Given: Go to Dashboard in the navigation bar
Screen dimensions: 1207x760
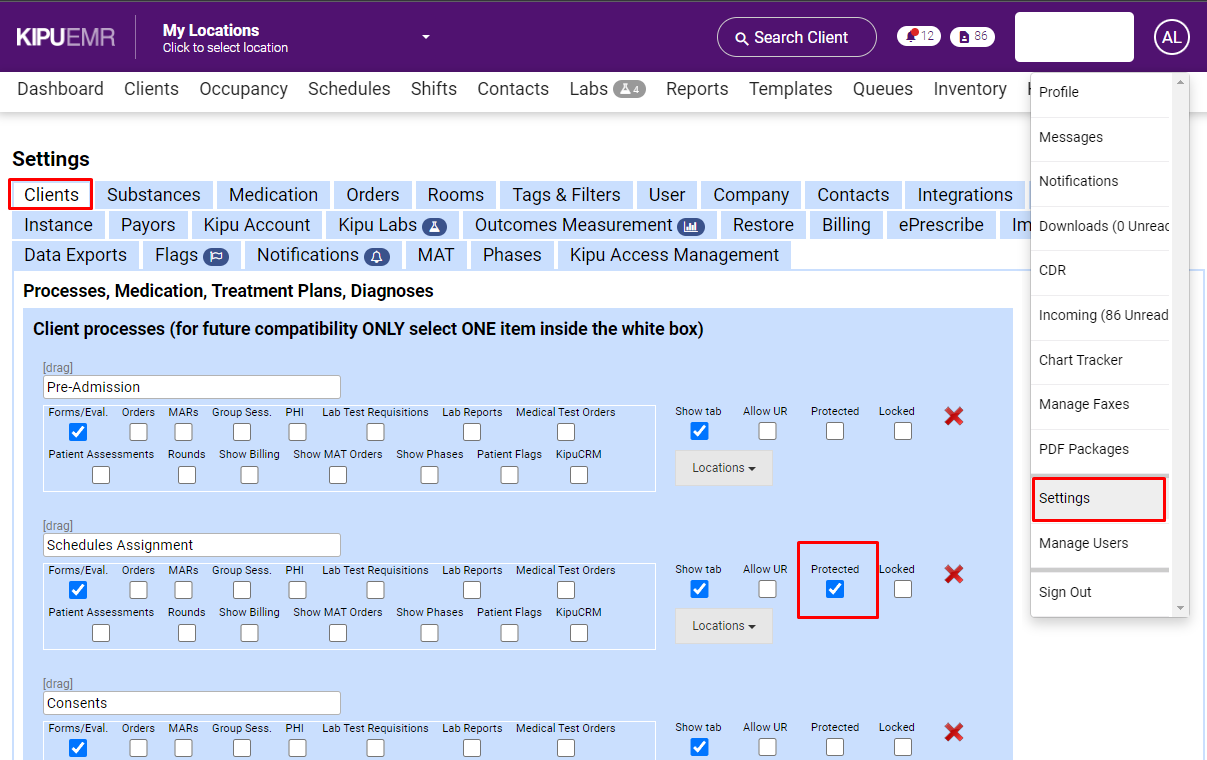Looking at the screenshot, I should click(x=61, y=89).
